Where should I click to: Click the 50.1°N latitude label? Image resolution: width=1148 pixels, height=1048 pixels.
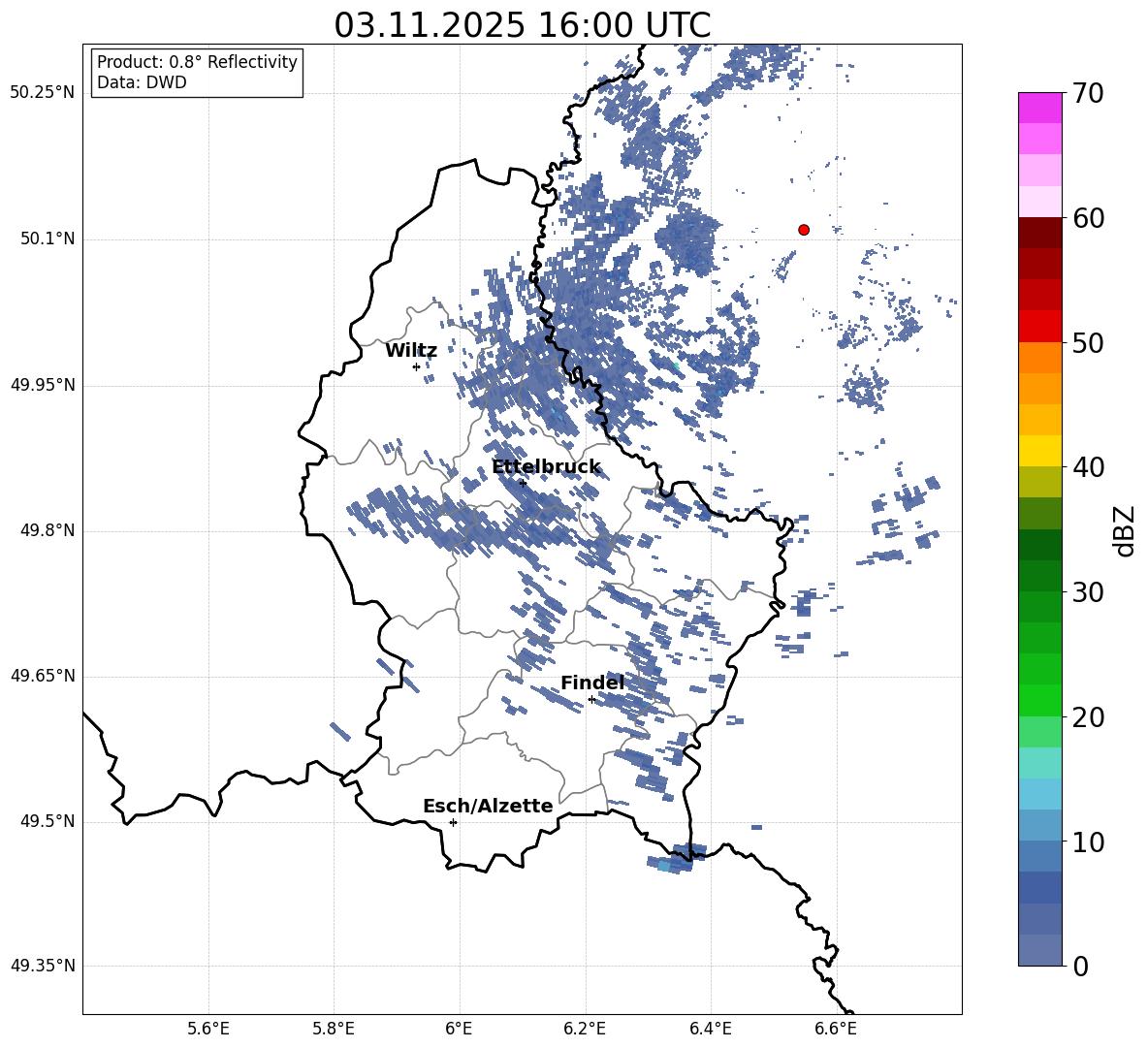pyautogui.click(x=48, y=239)
